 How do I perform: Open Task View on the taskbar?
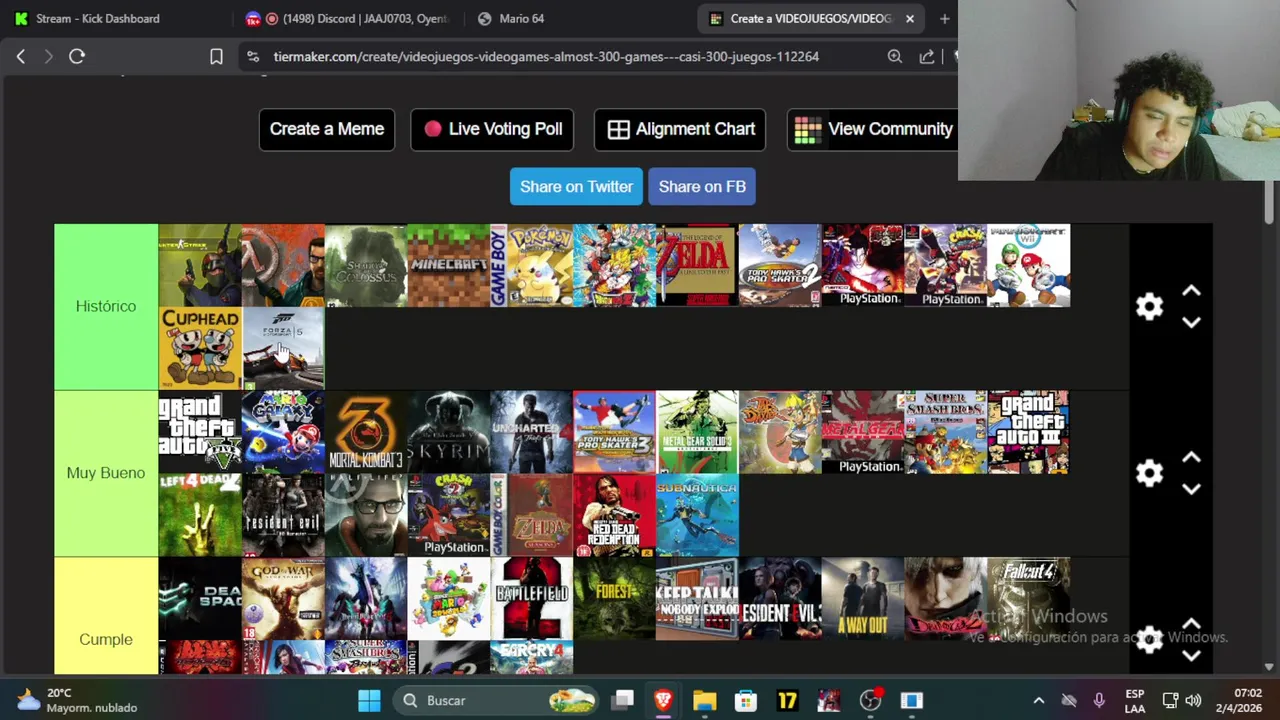(x=622, y=701)
